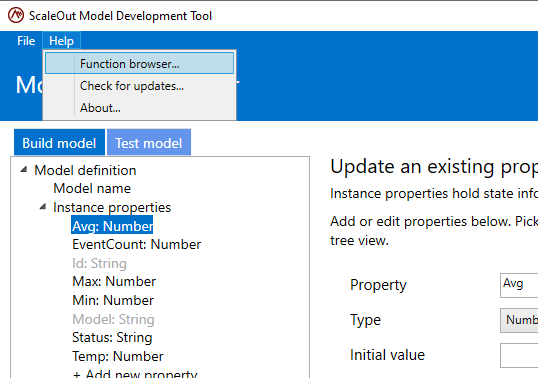Click the Update an existing property heading
The height and width of the screenshot is (378, 539).
pyautogui.click(x=434, y=167)
